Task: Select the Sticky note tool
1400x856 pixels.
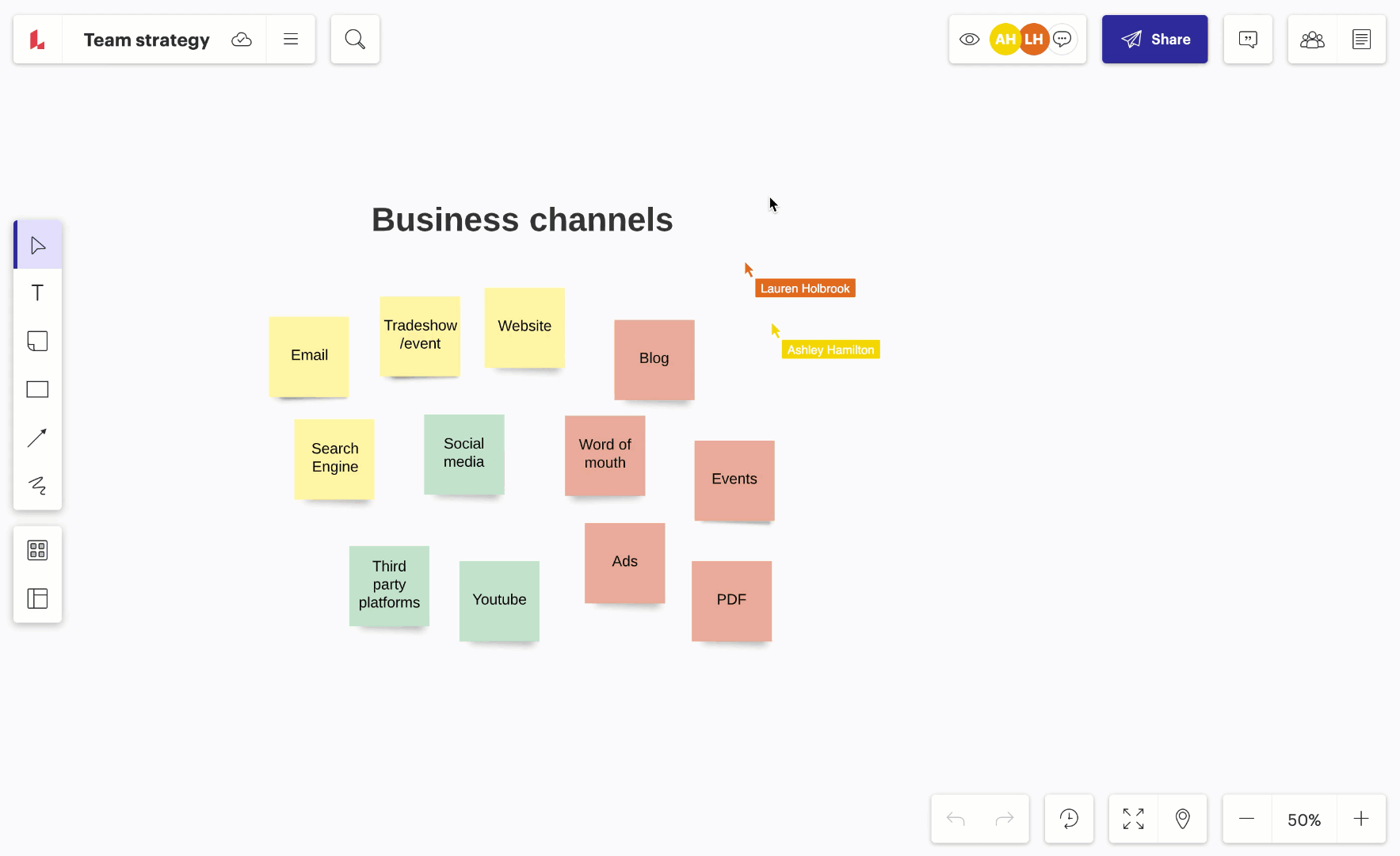Action: click(37, 342)
